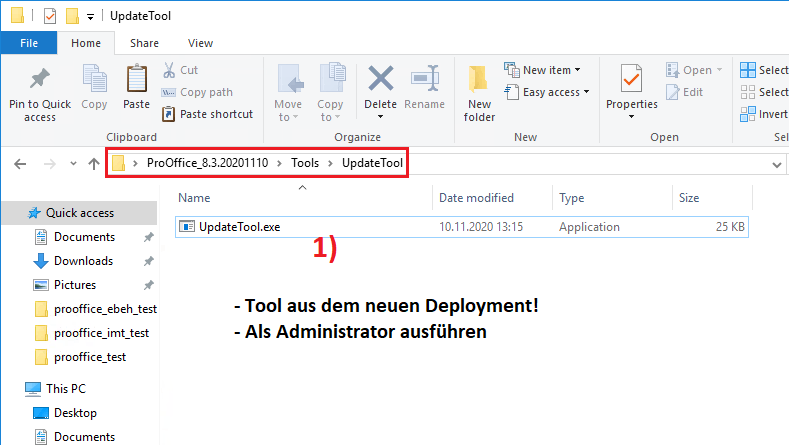Select Quick access in navigation pane
The height and width of the screenshot is (445, 789).
click(80, 213)
